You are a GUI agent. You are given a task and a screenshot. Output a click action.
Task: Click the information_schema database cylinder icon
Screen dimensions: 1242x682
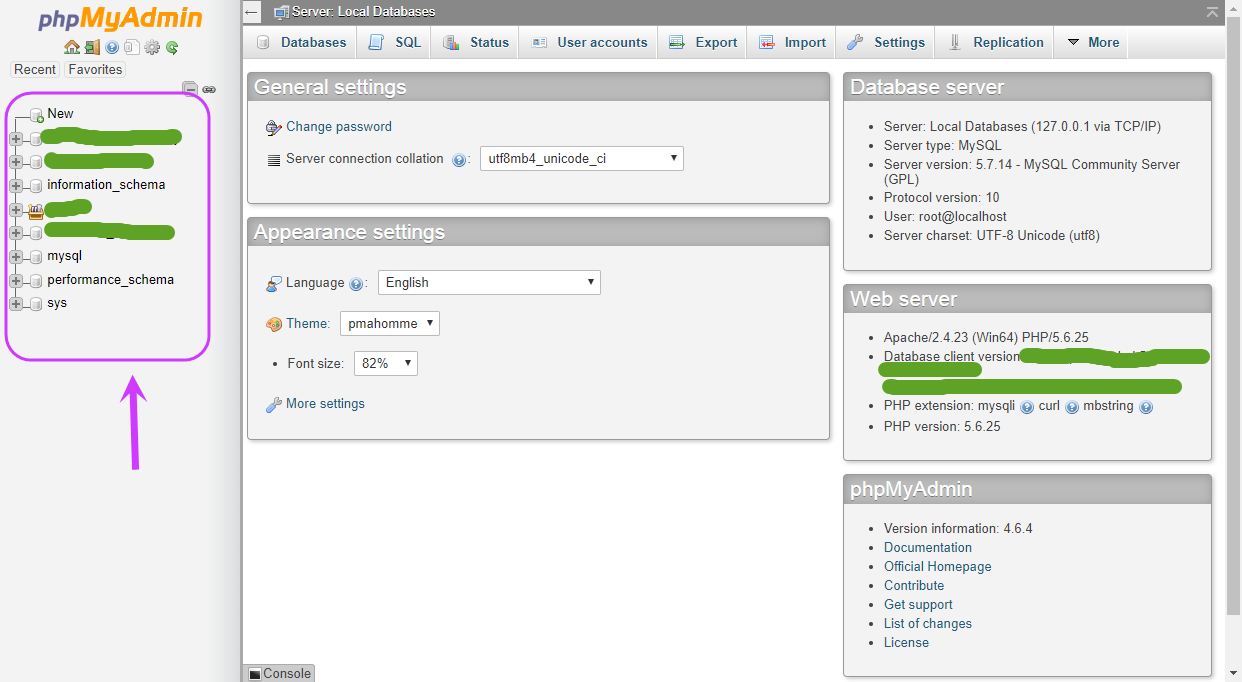tap(36, 186)
